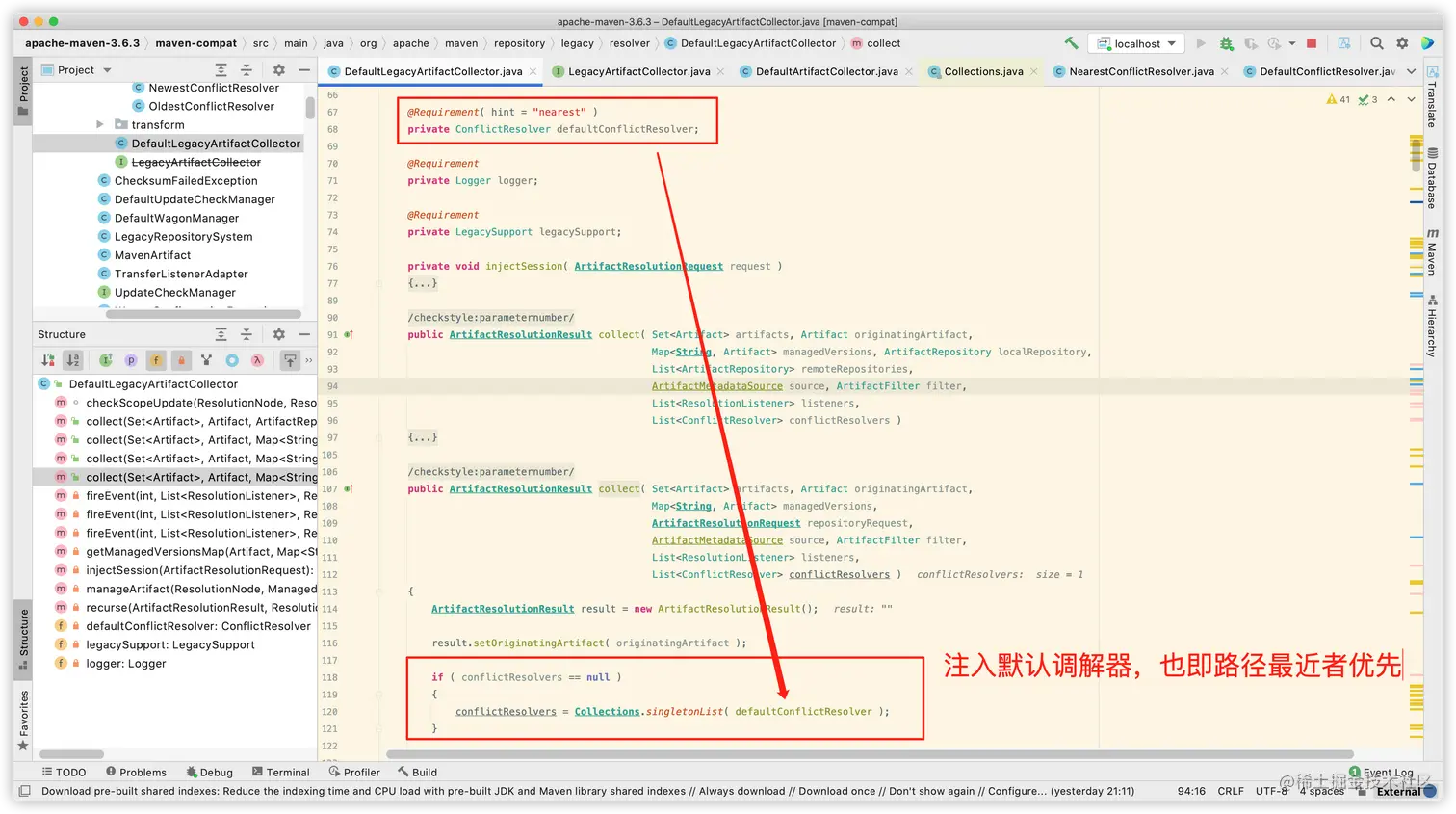Toggle sort alphabetically in Structure

(73, 360)
